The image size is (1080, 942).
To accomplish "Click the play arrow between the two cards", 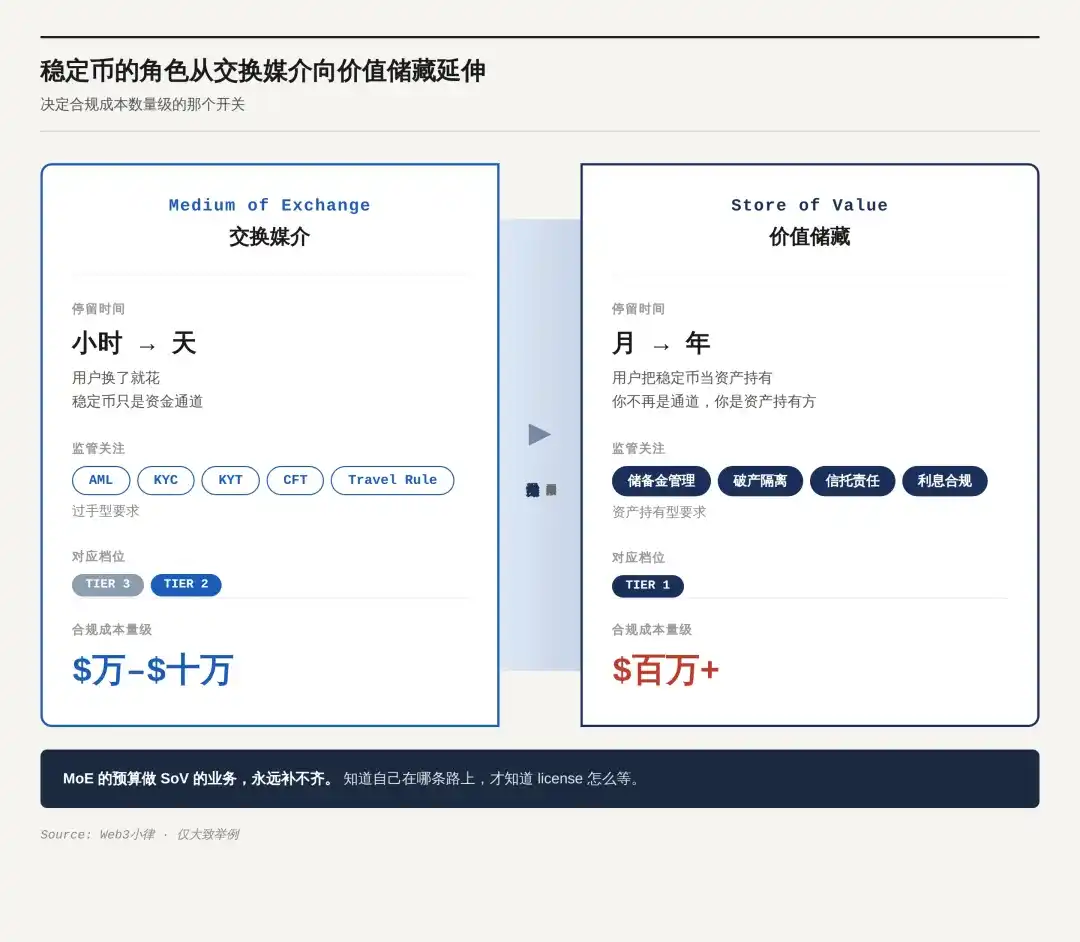I will pos(540,434).
